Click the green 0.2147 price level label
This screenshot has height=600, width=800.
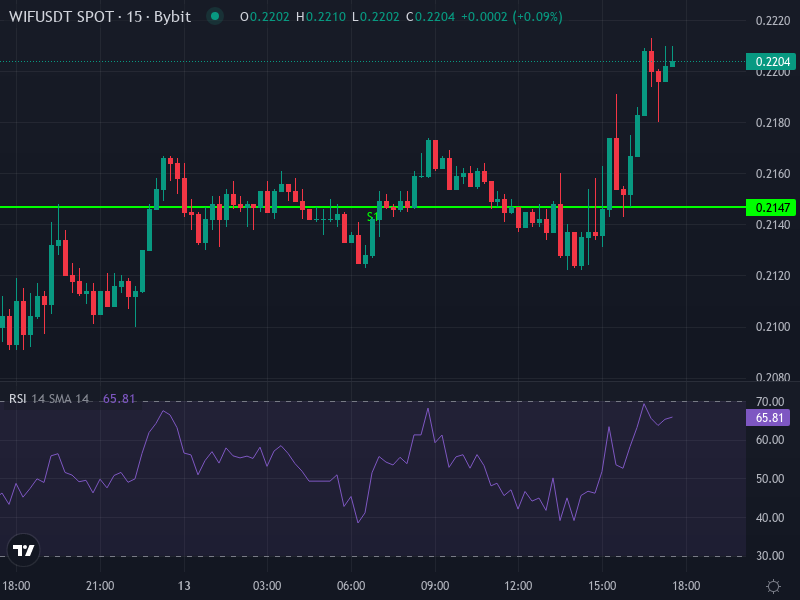[771, 206]
